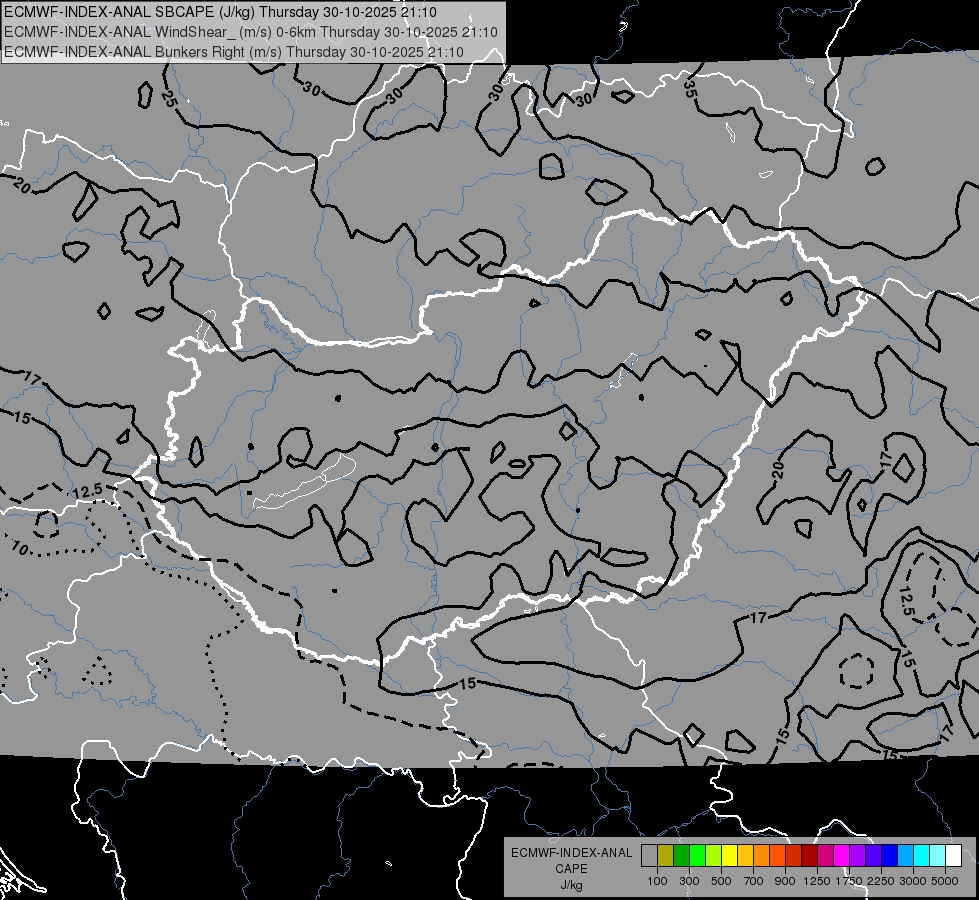
Task: Click the legend value 900
Action: (x=785, y=881)
